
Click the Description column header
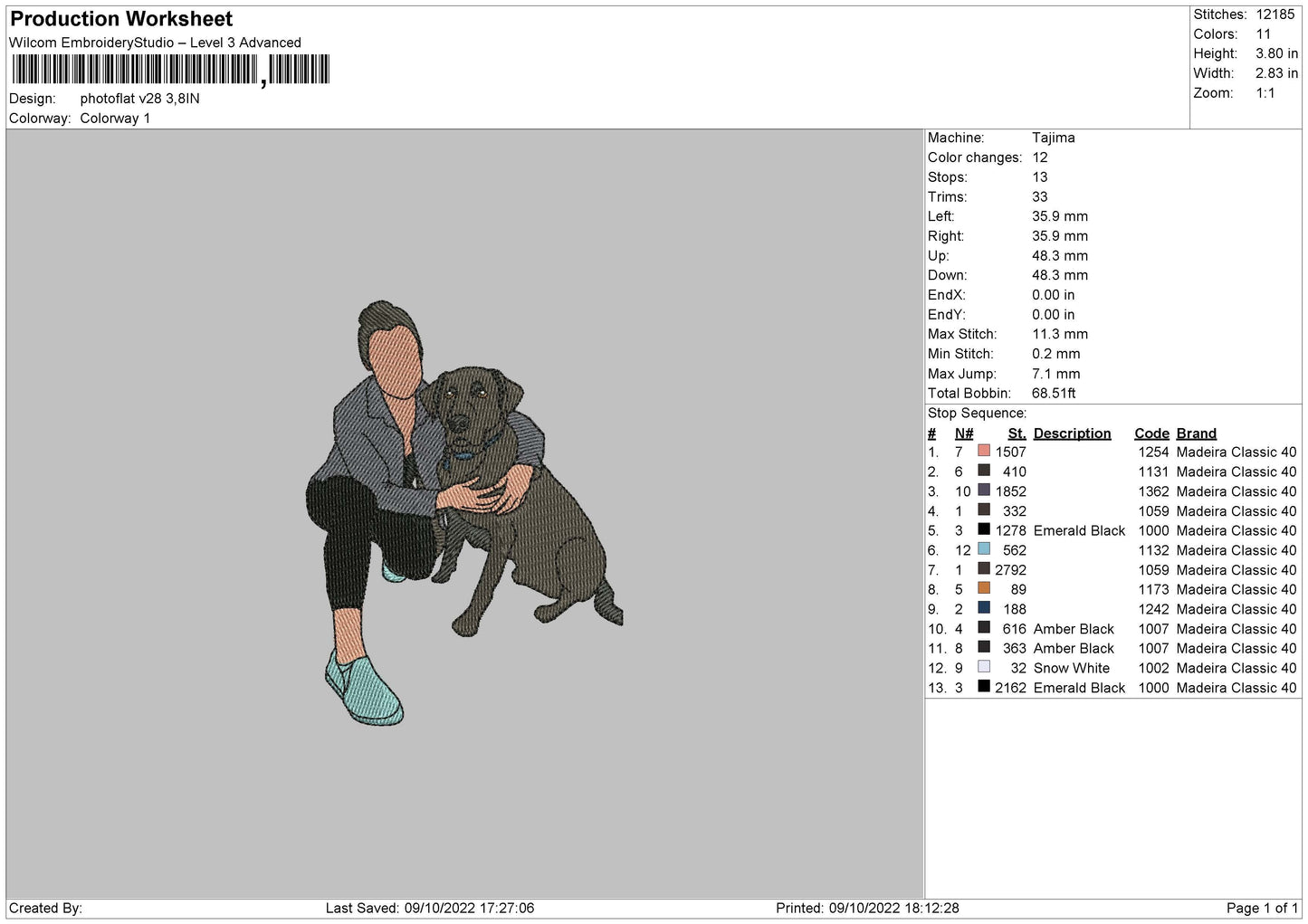pos(1072,433)
